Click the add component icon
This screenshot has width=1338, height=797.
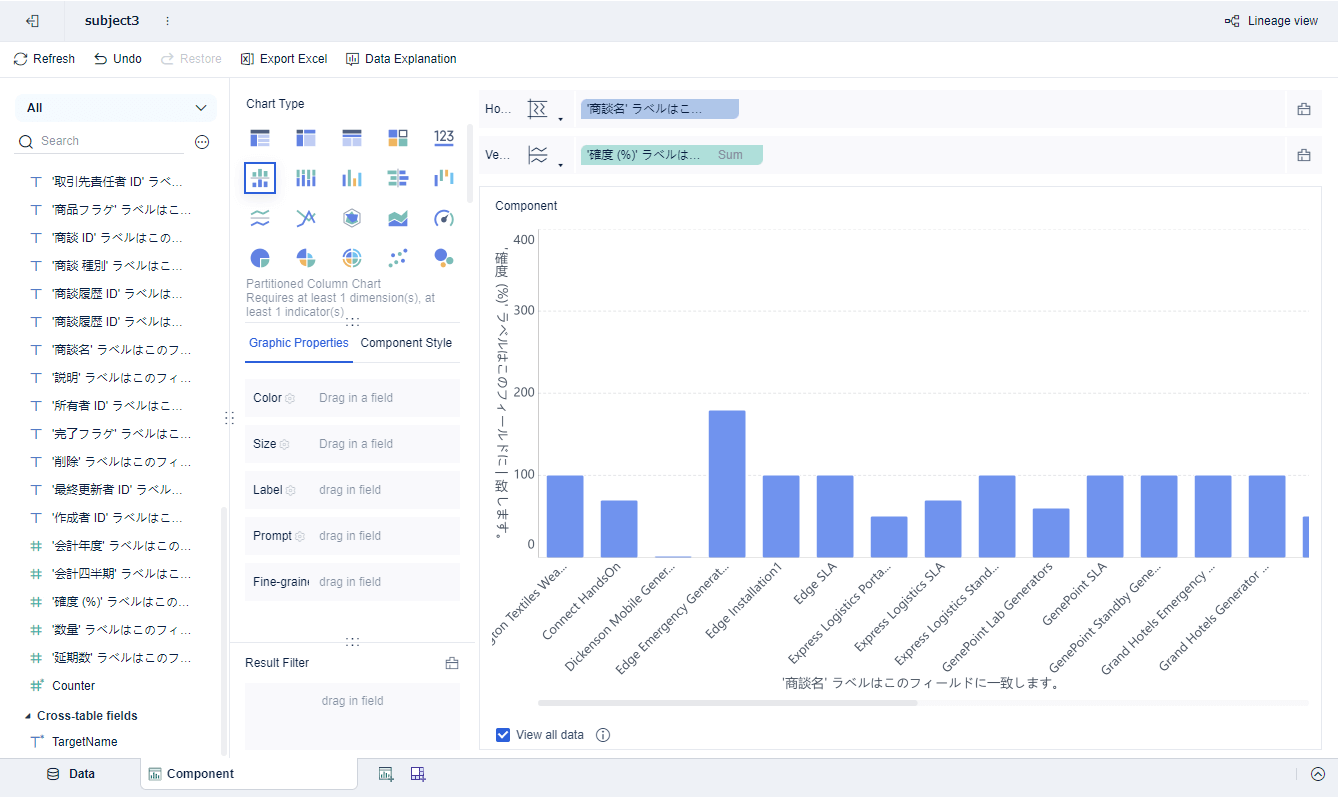[x=386, y=774]
